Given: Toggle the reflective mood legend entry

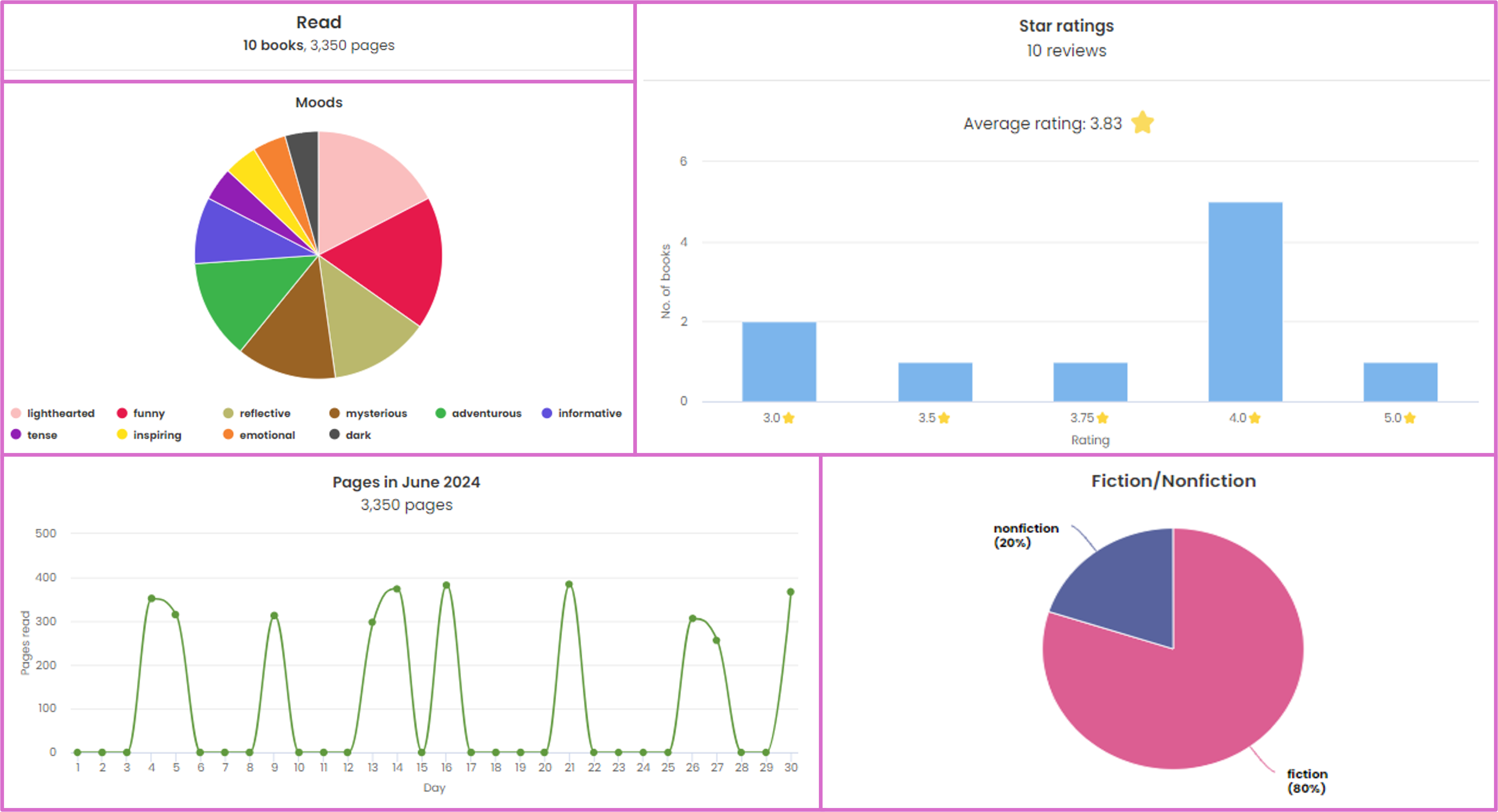Looking at the screenshot, I should (x=265, y=413).
